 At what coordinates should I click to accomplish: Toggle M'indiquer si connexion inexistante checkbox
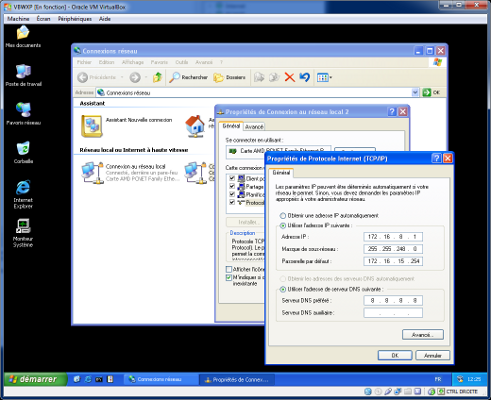click(229, 277)
